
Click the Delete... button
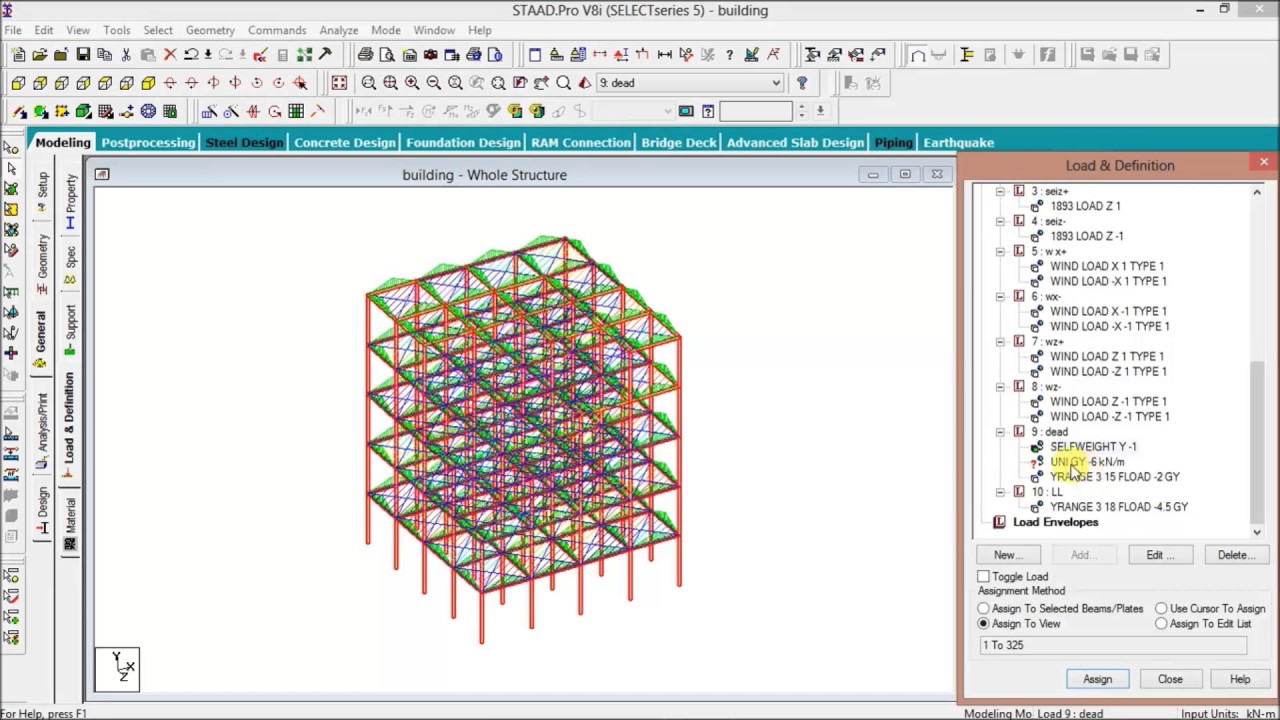pos(1236,555)
